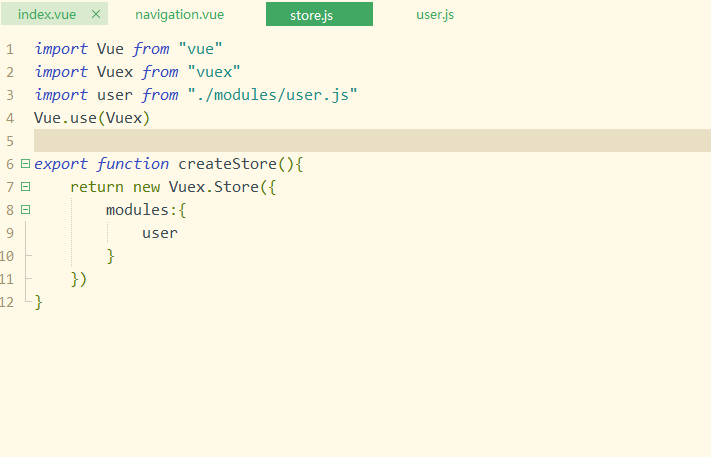Open the navigation.vue tab
Image resolution: width=711 pixels, height=457 pixels.
click(180, 15)
